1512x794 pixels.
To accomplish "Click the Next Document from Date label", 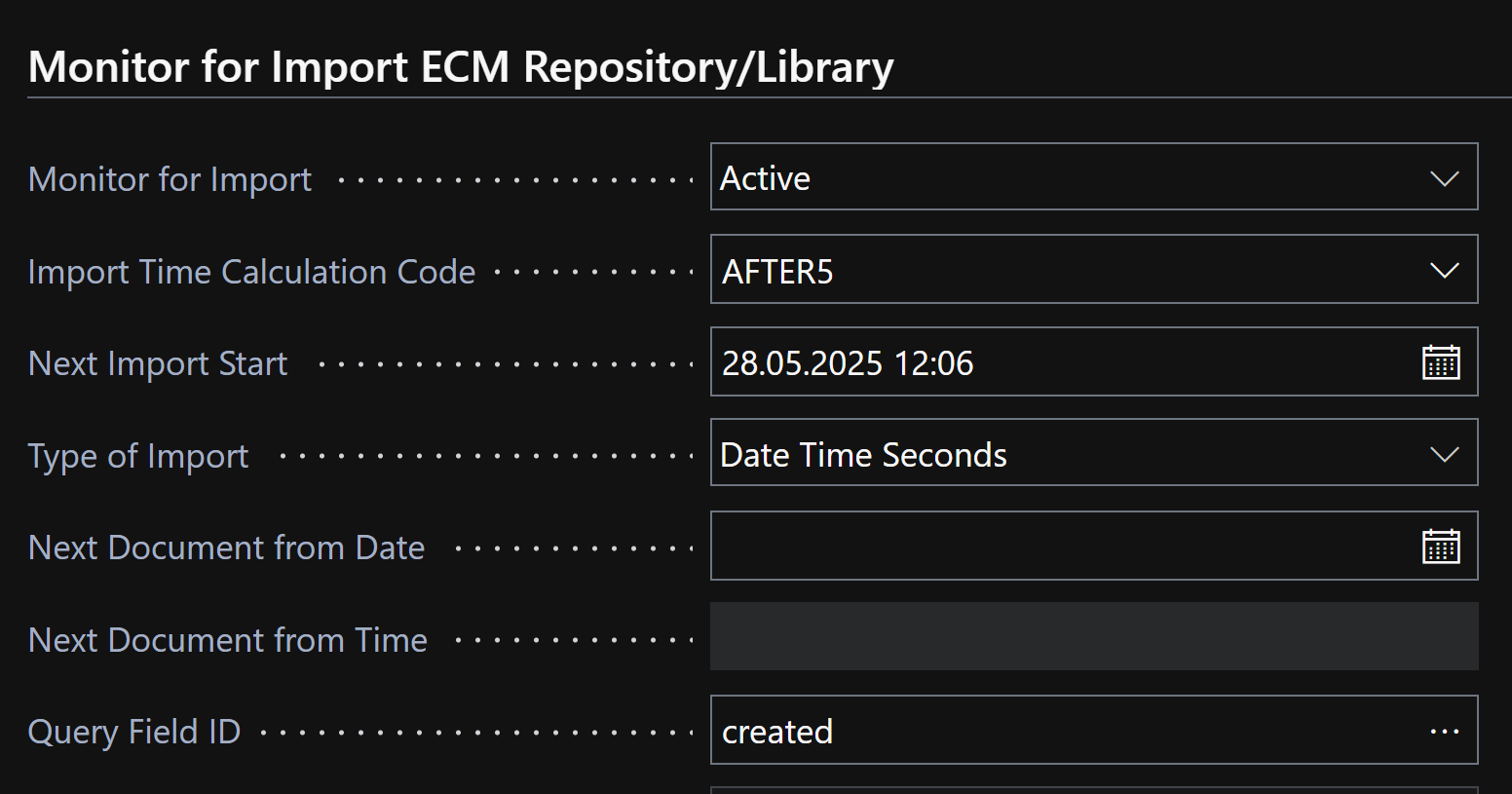I will click(x=226, y=548).
